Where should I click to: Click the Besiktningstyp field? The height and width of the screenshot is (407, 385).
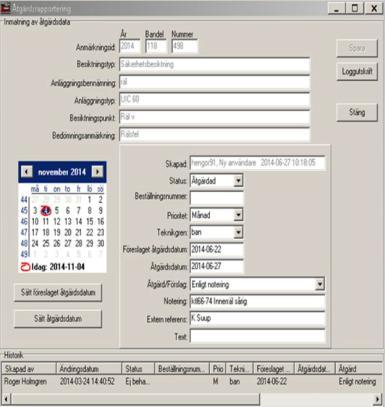(215, 64)
